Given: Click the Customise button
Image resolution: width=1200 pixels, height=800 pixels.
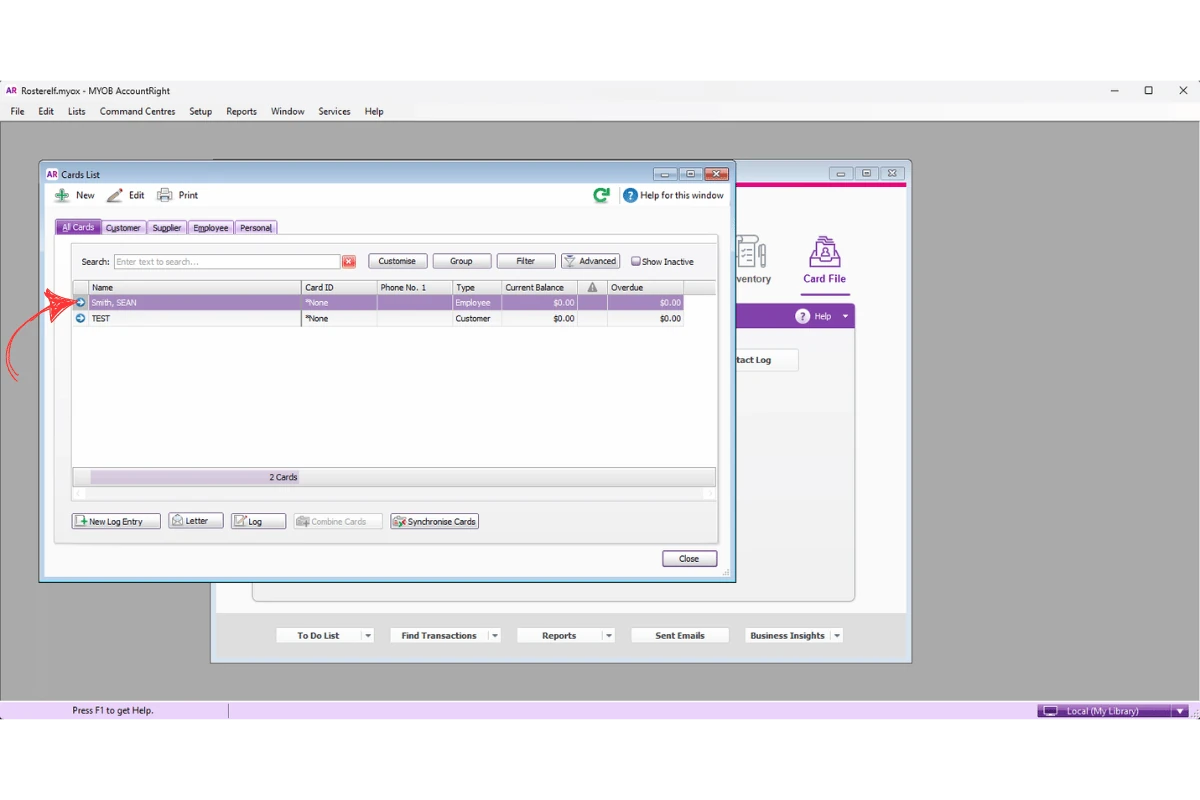Looking at the screenshot, I should 397,261.
